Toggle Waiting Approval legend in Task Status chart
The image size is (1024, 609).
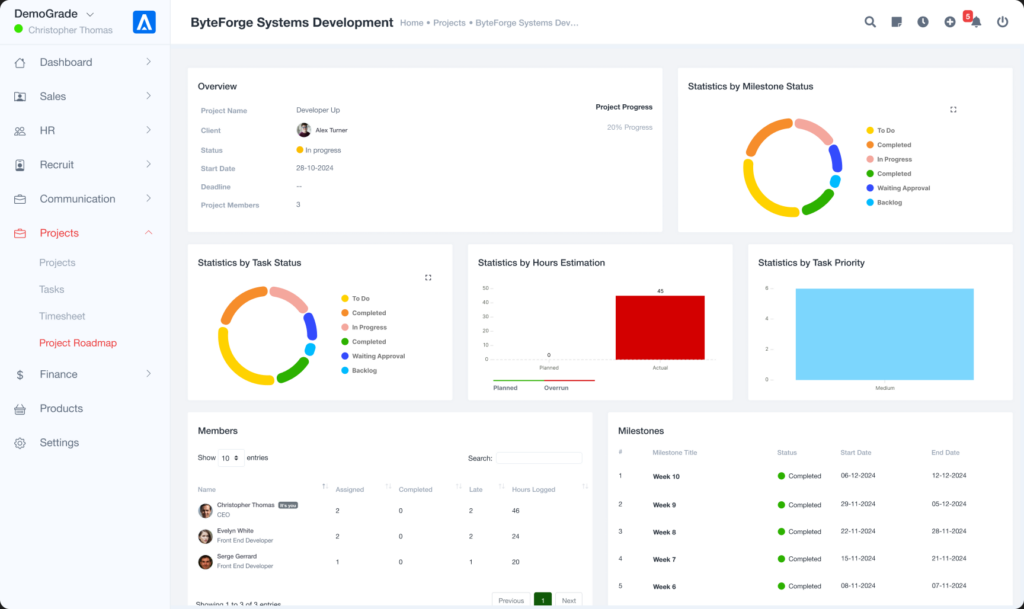(377, 356)
